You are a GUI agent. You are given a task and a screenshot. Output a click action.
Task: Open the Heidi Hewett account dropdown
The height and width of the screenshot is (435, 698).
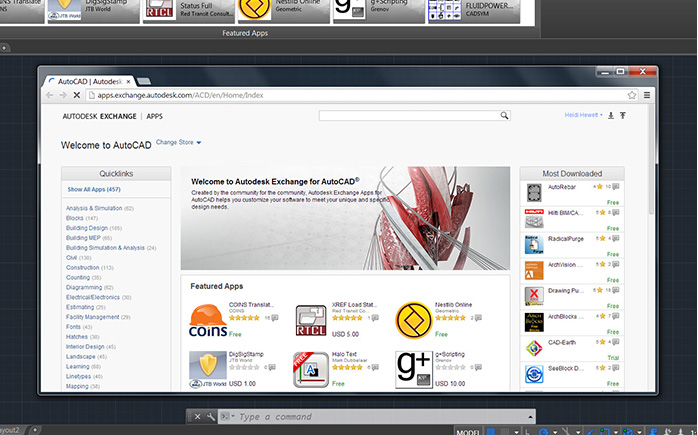[x=584, y=115]
